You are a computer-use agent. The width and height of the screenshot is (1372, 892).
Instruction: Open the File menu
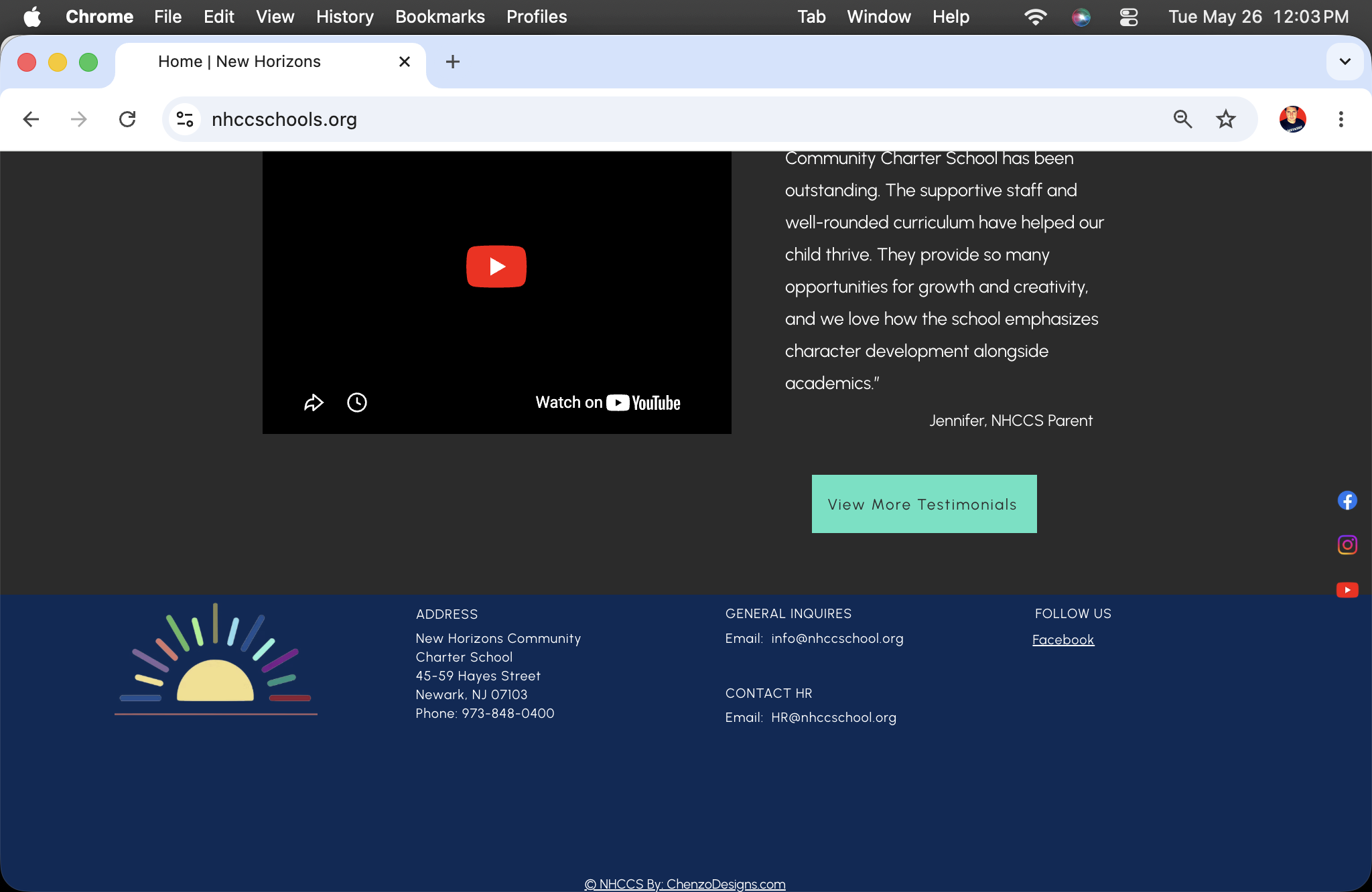(x=167, y=17)
